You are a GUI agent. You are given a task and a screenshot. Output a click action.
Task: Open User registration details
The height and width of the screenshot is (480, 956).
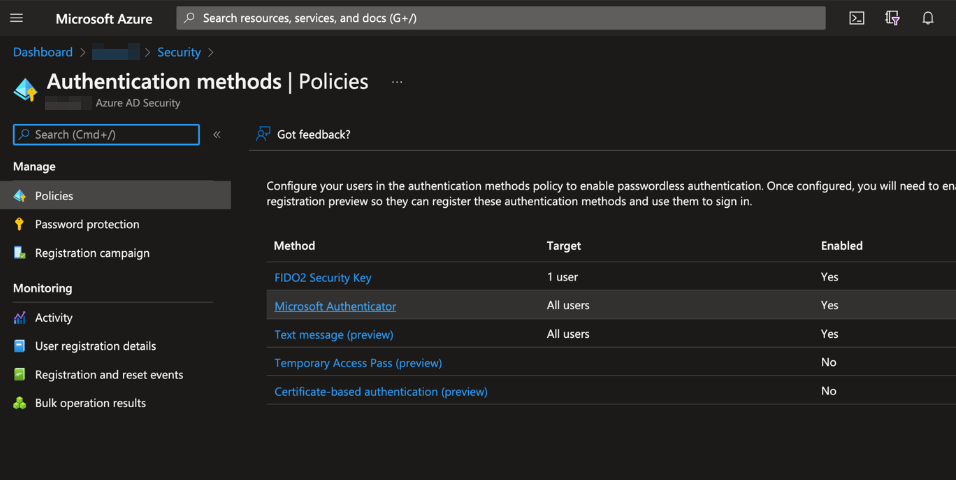(95, 346)
